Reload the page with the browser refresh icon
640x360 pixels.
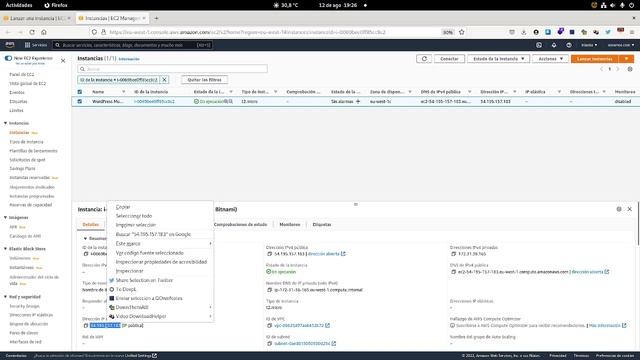pyautogui.click(x=32, y=32)
